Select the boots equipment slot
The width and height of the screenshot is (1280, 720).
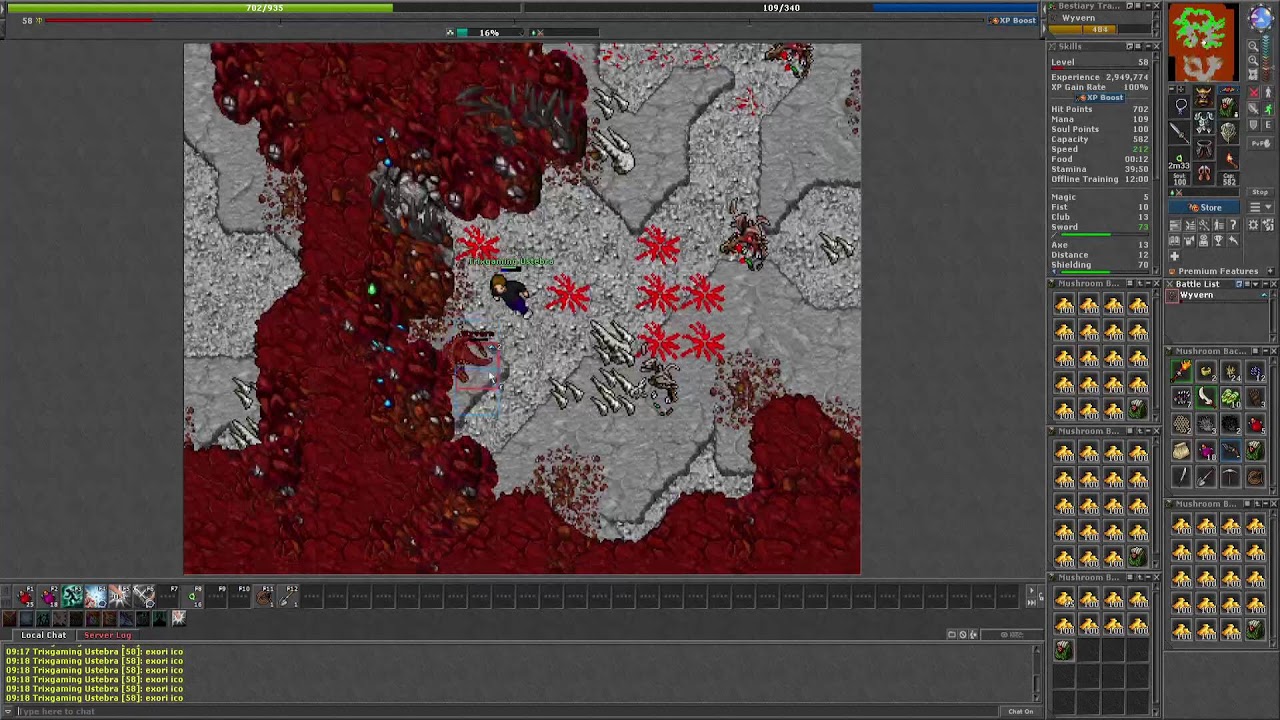[x=1203, y=173]
